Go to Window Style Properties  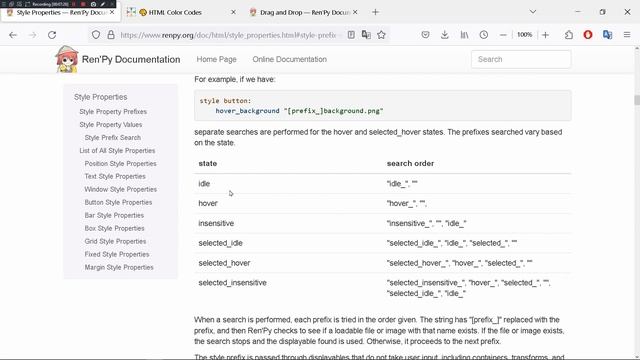tap(120, 189)
